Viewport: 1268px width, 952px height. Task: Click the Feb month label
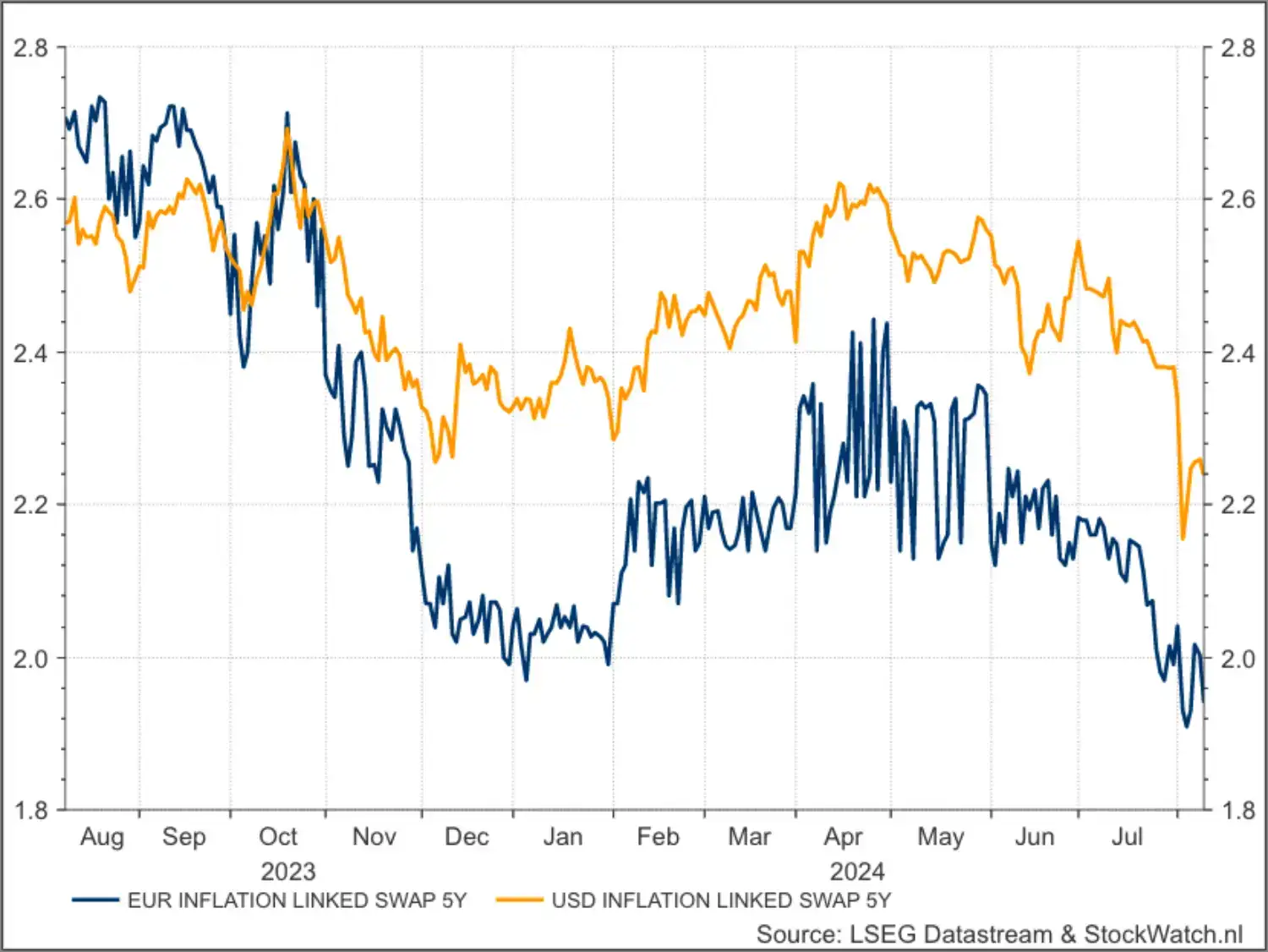click(x=658, y=836)
